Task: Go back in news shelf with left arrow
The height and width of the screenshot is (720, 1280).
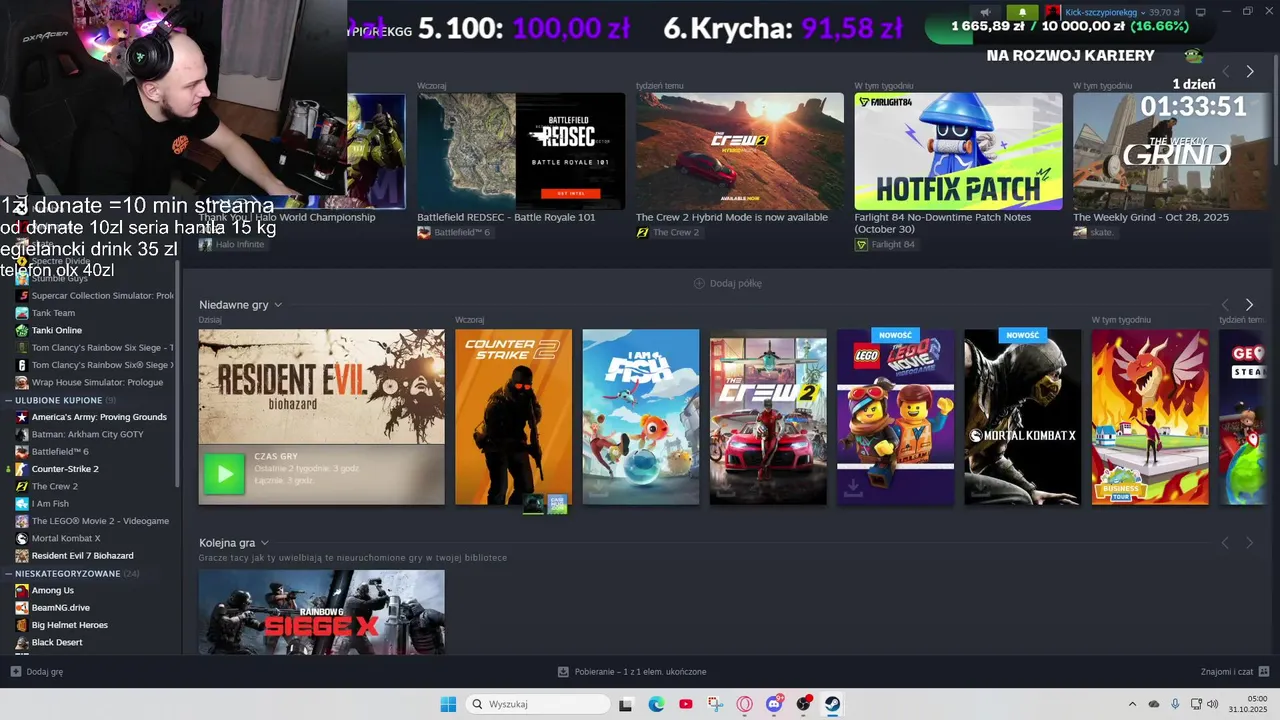Action: coord(1225,71)
